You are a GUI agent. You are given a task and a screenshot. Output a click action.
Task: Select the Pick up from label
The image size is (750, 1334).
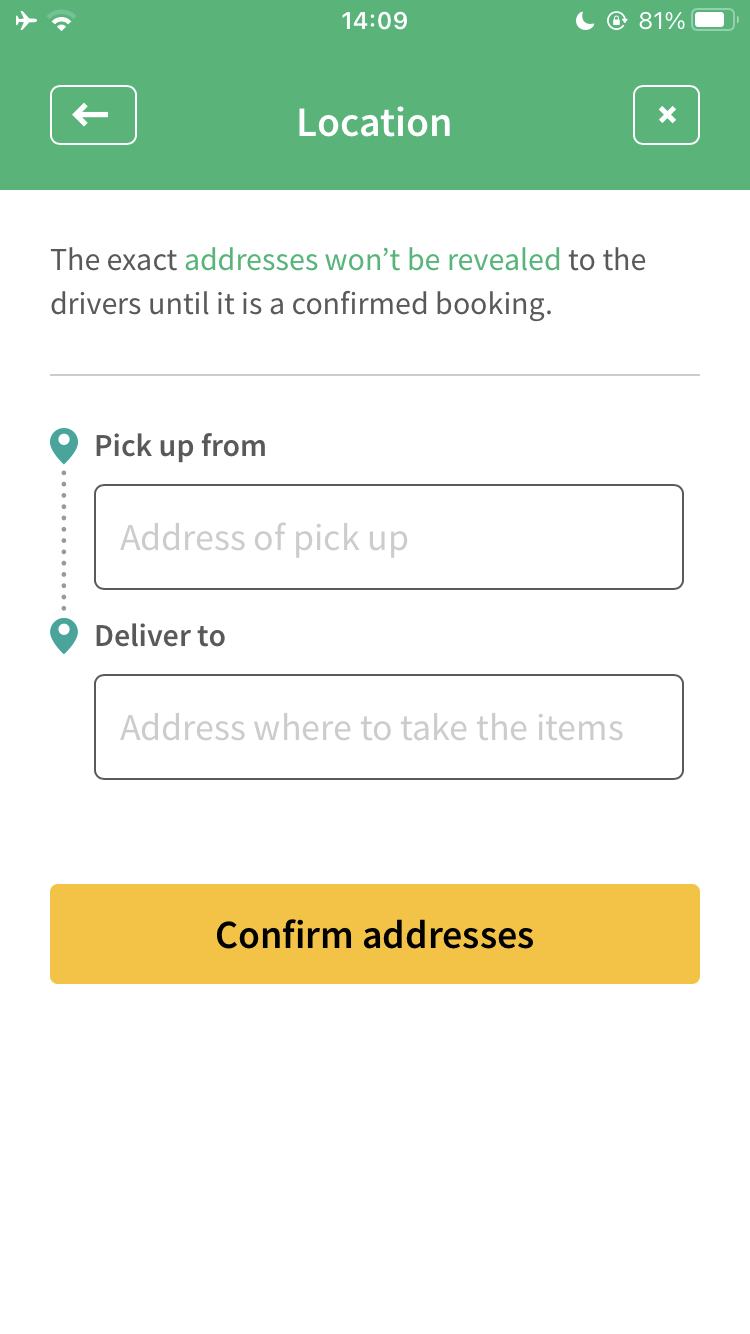tap(181, 446)
